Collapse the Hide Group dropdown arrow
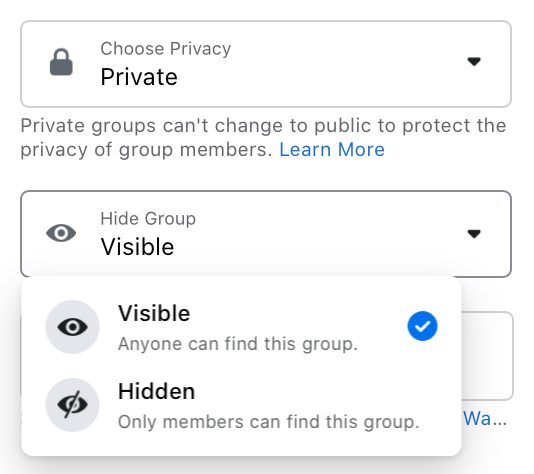Image resolution: width=534 pixels, height=474 pixels. click(x=474, y=234)
